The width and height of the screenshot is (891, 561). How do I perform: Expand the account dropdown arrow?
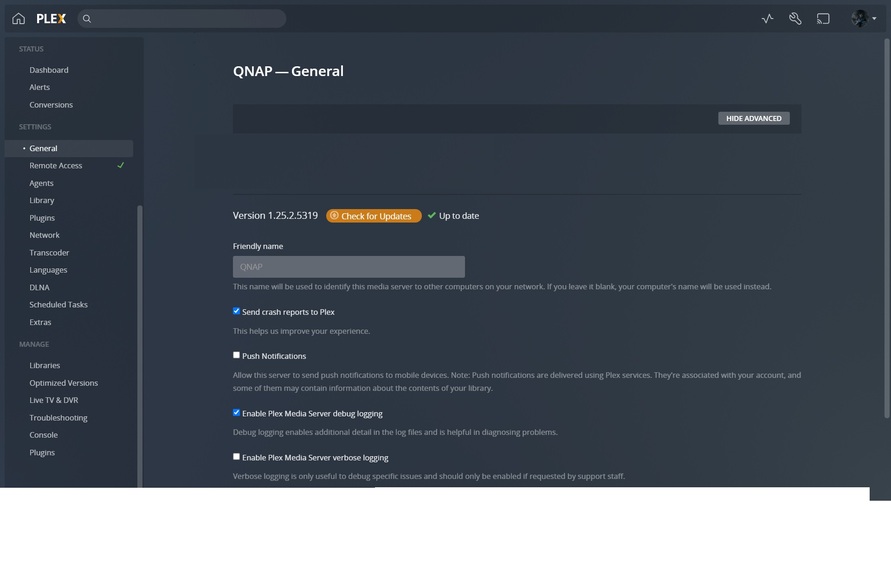click(874, 19)
